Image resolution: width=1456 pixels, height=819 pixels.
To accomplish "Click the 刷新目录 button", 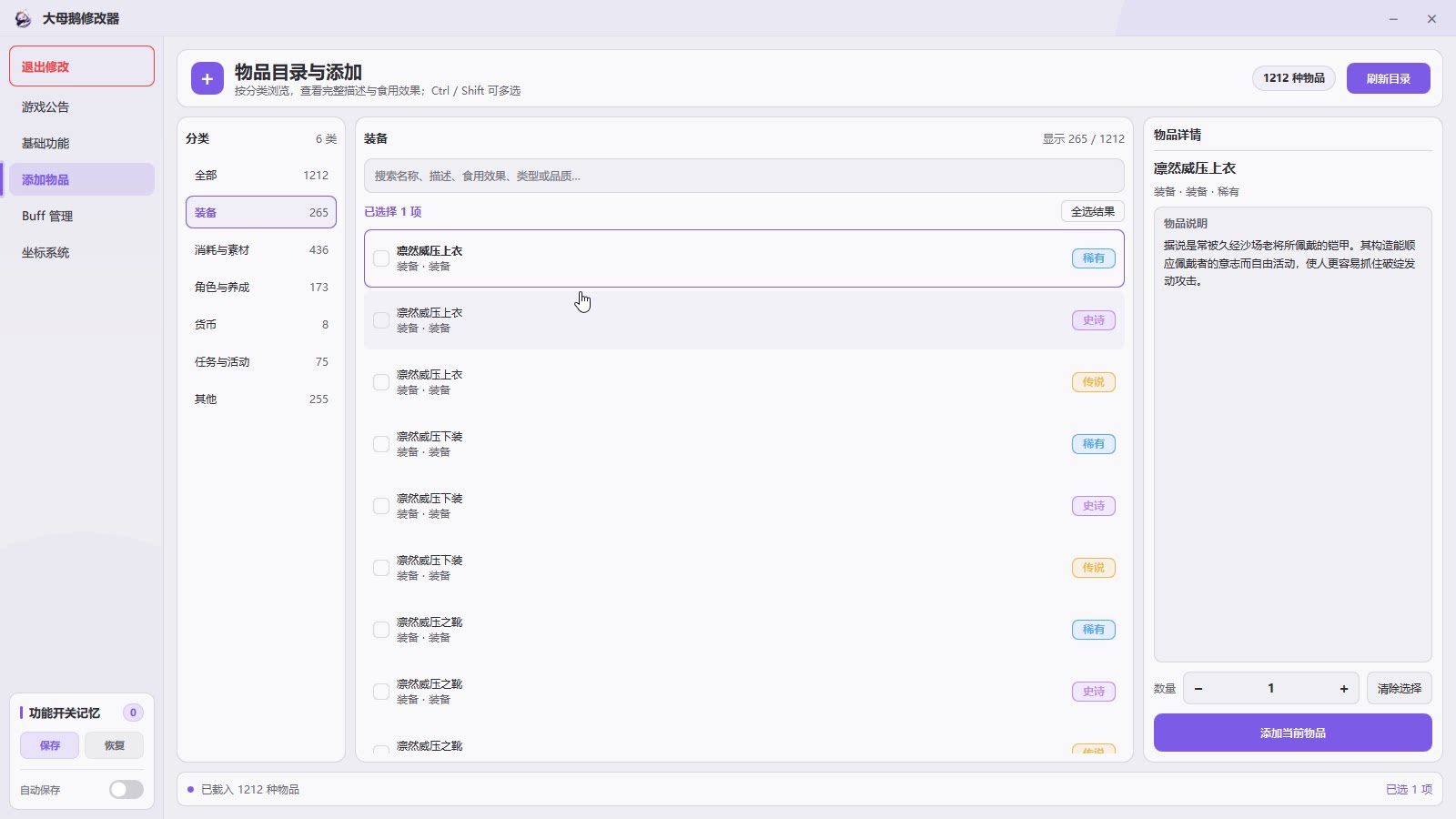I will pos(1388,78).
